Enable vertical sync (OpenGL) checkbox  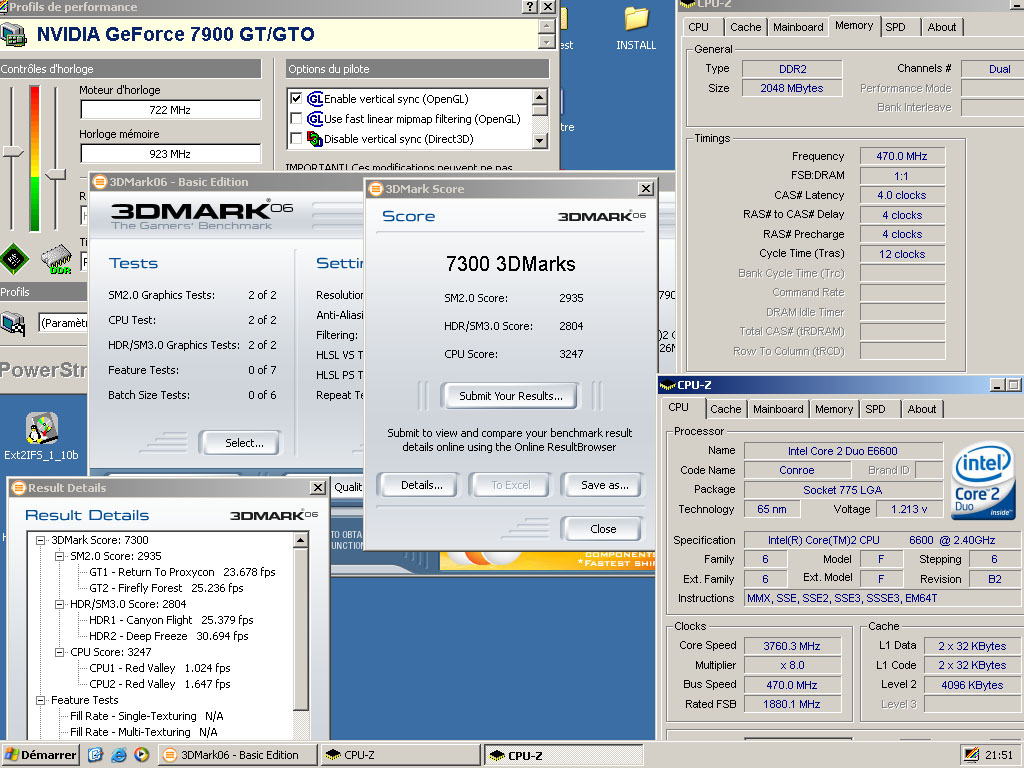pos(296,99)
